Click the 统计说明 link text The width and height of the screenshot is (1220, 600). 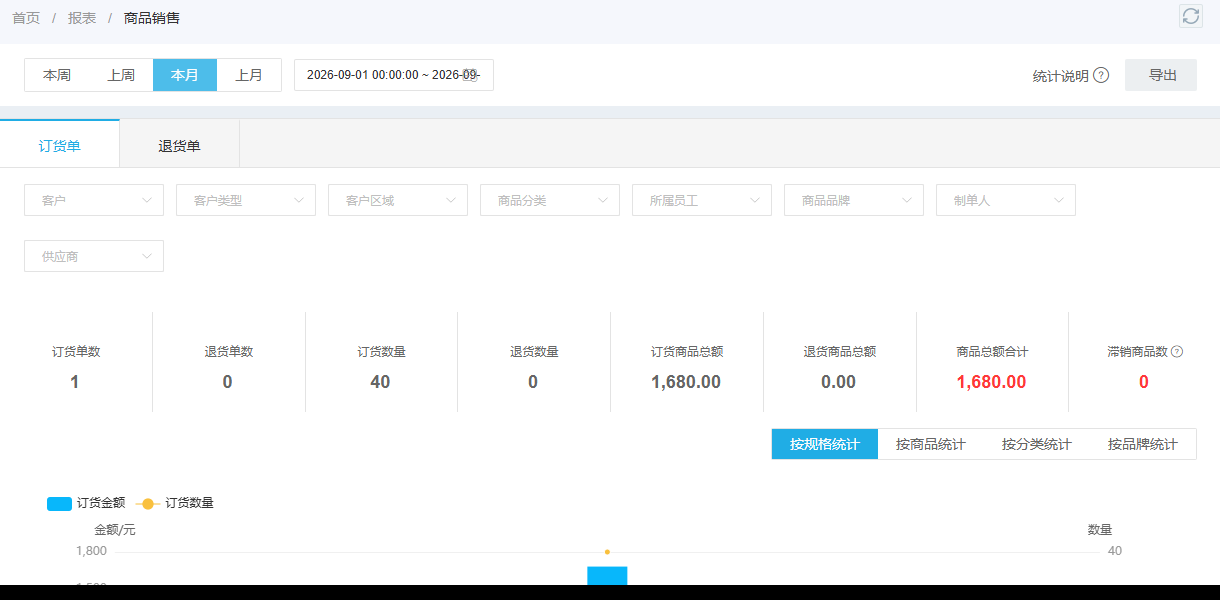[1061, 76]
